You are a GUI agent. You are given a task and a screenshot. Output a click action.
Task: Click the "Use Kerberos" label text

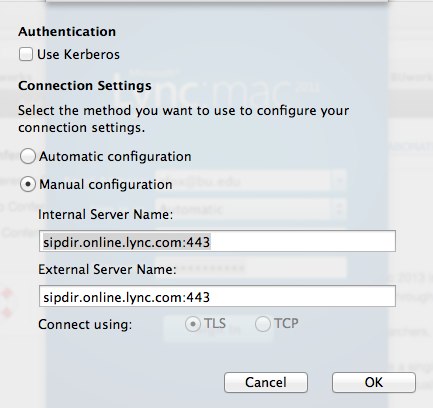tap(78, 55)
